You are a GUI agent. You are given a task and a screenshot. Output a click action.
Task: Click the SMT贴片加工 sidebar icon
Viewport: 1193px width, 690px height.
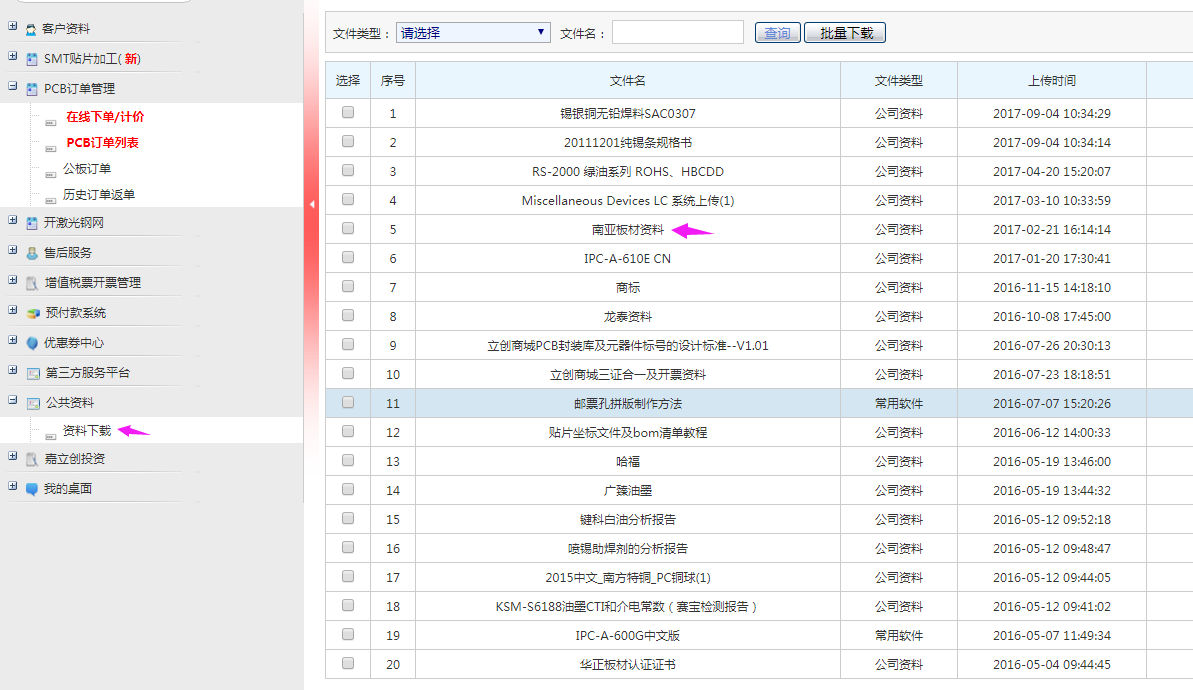pos(32,59)
